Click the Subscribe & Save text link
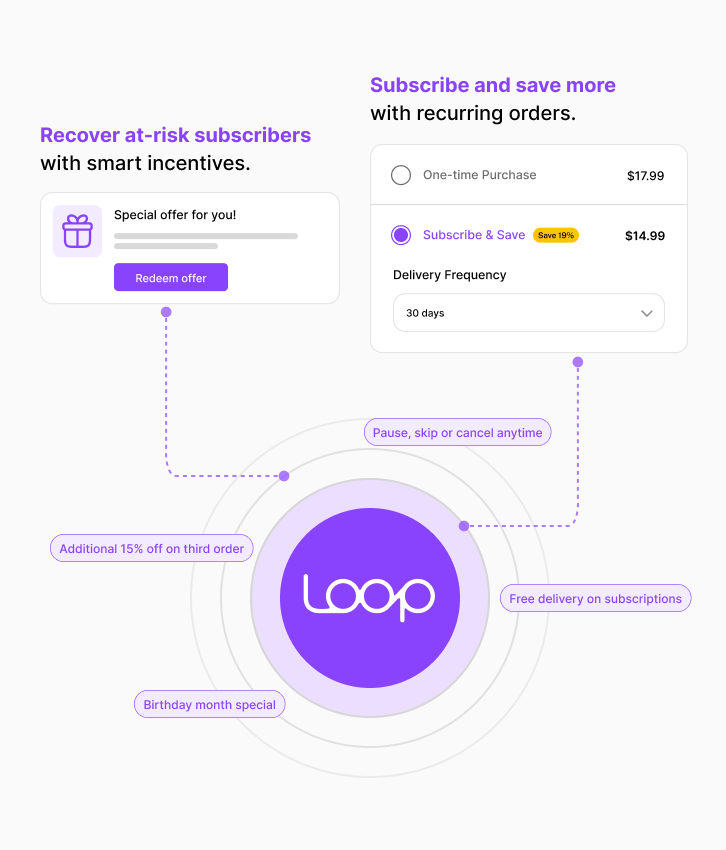The image size is (726, 850). (474, 235)
